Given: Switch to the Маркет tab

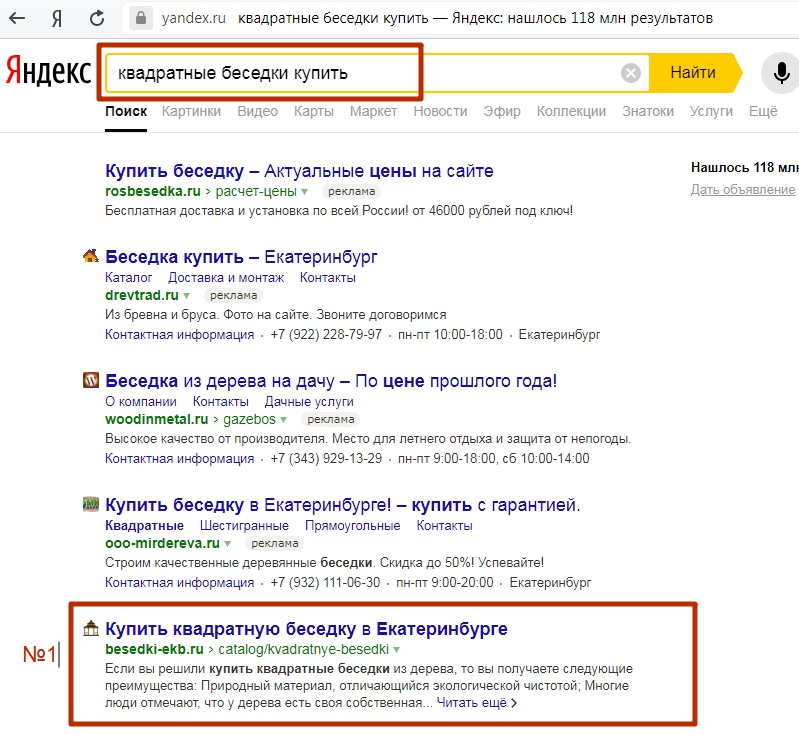Looking at the screenshot, I should click(373, 111).
